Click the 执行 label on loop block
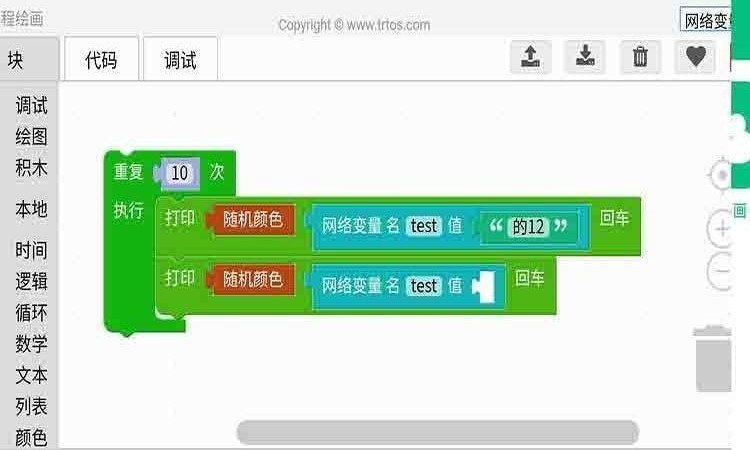750x450 pixels. [x=128, y=210]
